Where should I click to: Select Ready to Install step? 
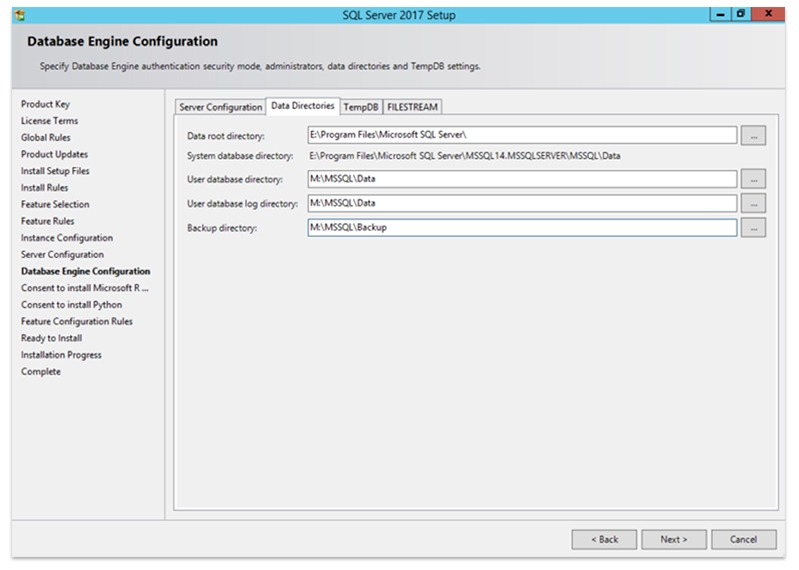point(51,338)
